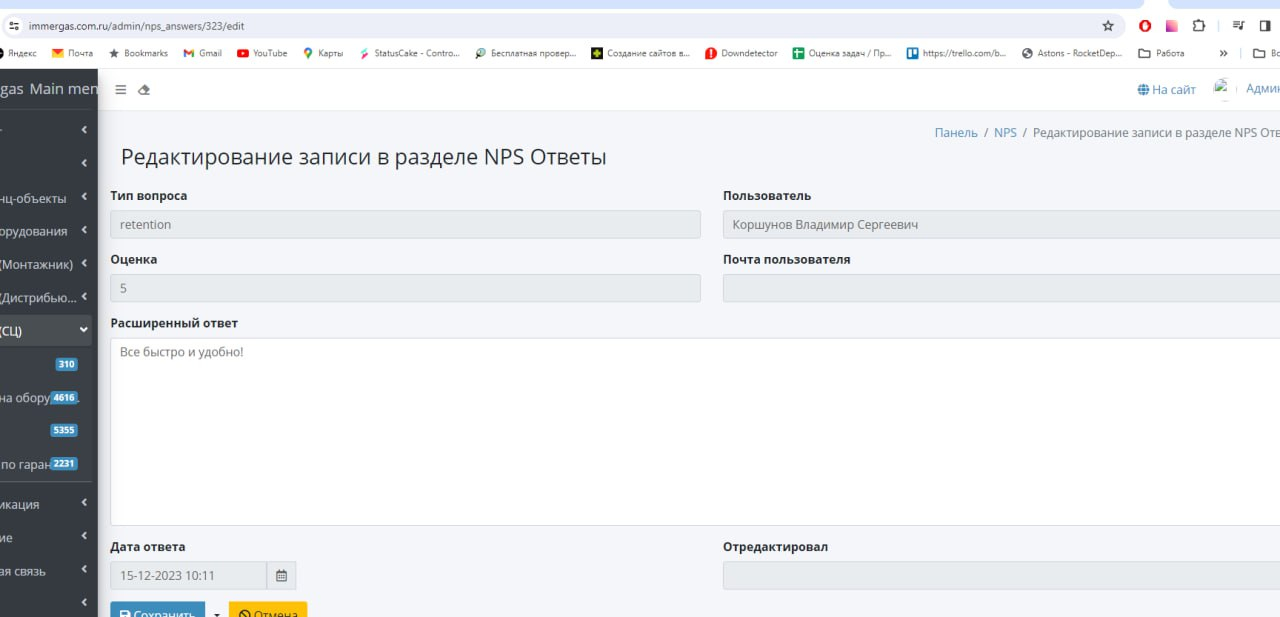
Task: Open the Яндекс bookmark
Action: 18,54
